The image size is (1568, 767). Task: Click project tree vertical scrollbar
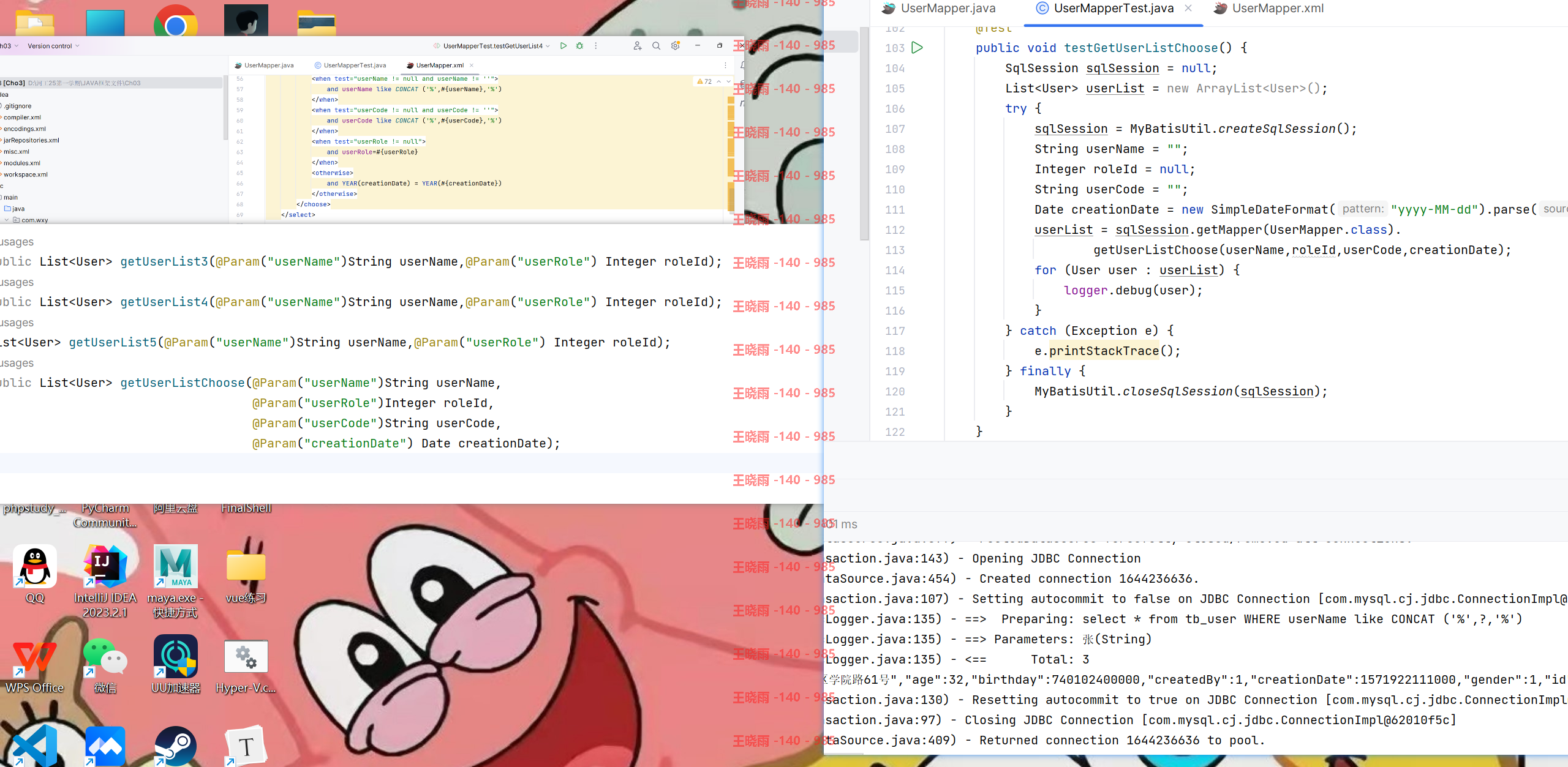[x=225, y=108]
